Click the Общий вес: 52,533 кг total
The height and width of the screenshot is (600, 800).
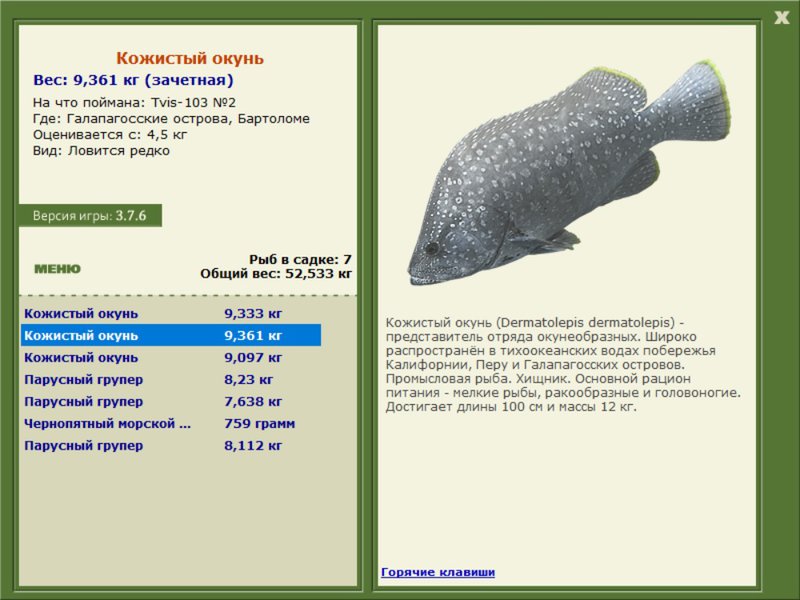click(276, 273)
